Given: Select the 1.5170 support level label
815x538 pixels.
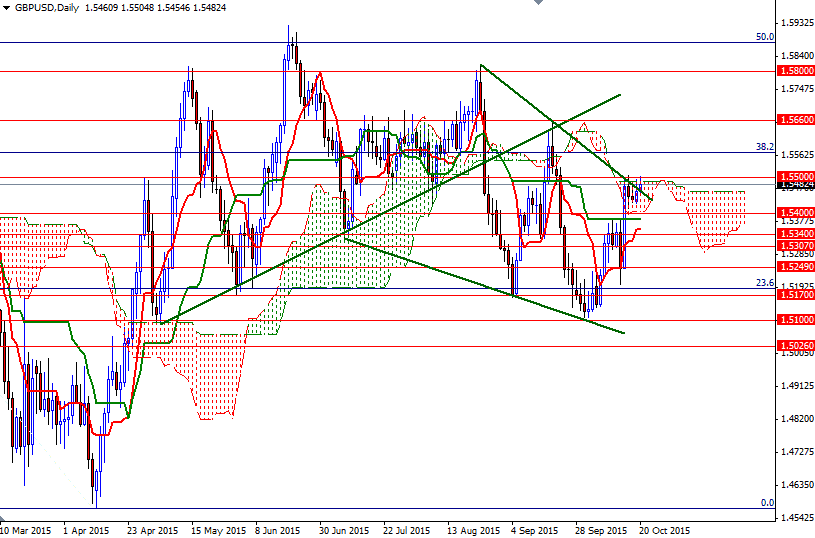Looking at the screenshot, I should point(795,296).
